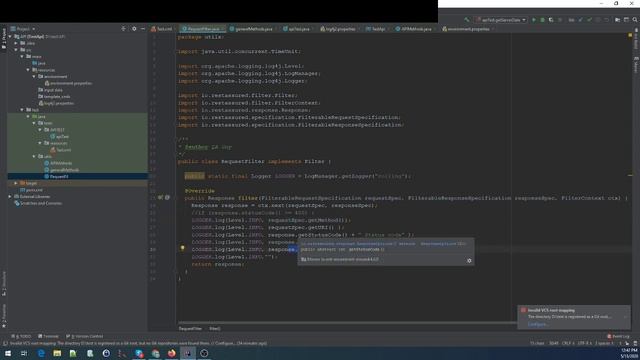This screenshot has width=640, height=360.
Task: Collapse the API project root node
Action: point(10,36)
